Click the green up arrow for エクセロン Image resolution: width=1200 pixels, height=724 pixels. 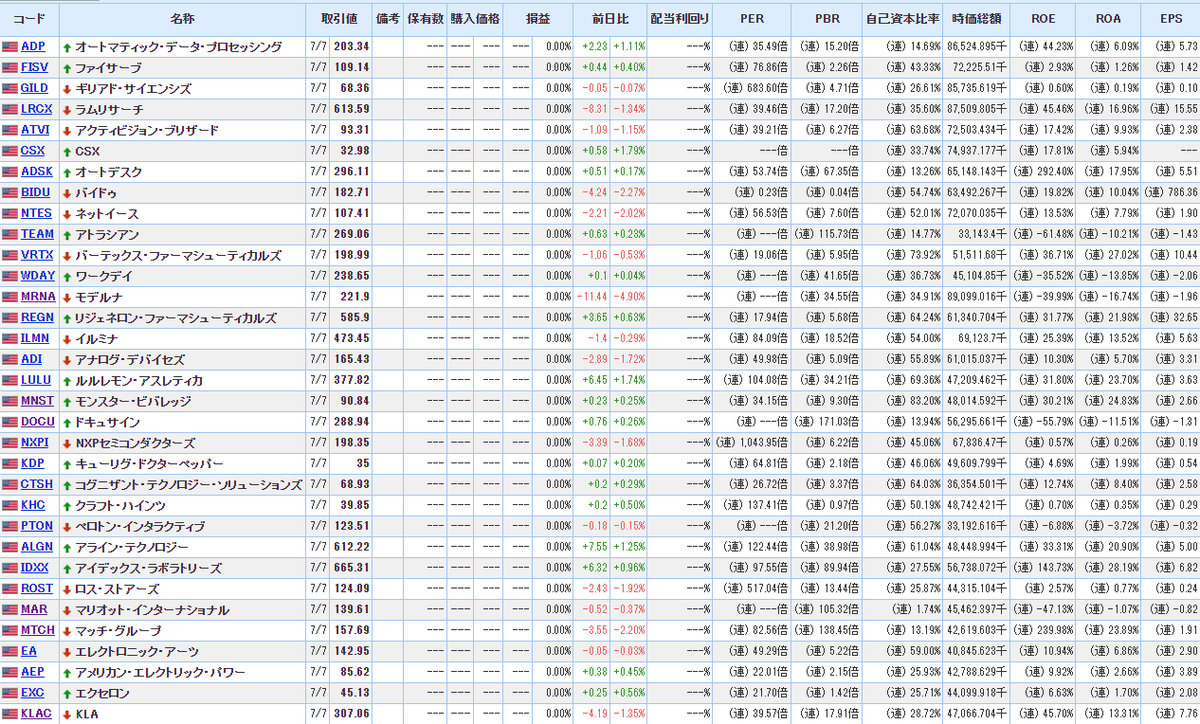point(67,693)
